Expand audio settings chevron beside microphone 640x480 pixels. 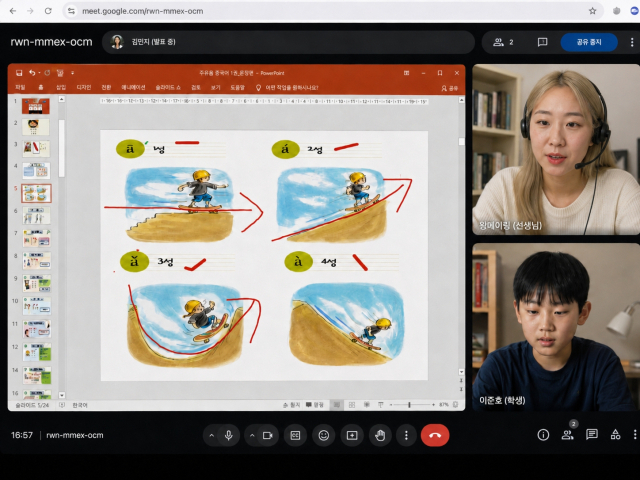pos(211,436)
